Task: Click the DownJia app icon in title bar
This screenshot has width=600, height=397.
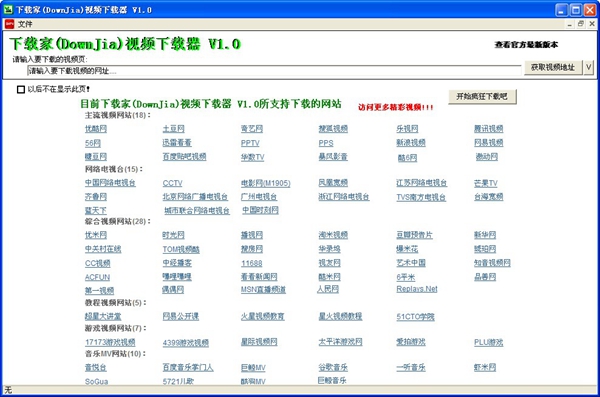Action: 8,10
